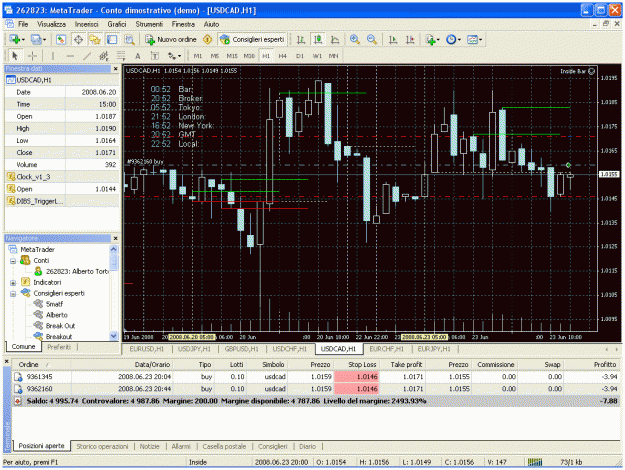Select the crosshair tool
This screenshot has width=625, height=470.
[x=32, y=56]
